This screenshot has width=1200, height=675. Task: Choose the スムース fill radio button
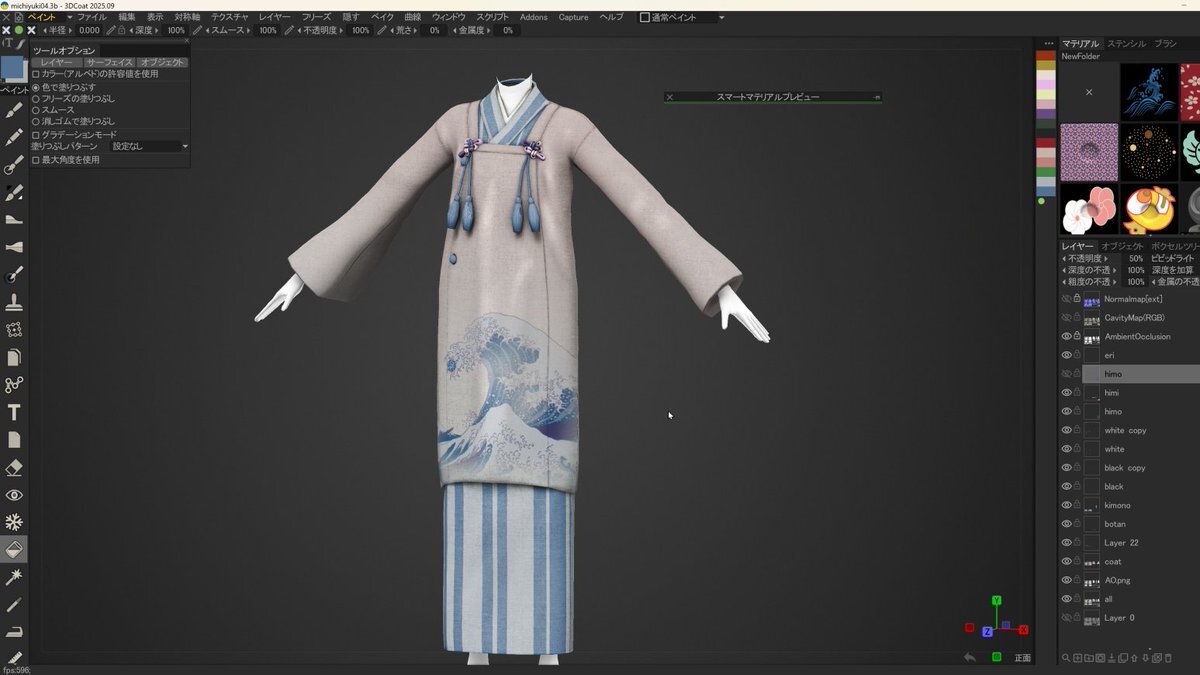pyautogui.click(x=36, y=110)
